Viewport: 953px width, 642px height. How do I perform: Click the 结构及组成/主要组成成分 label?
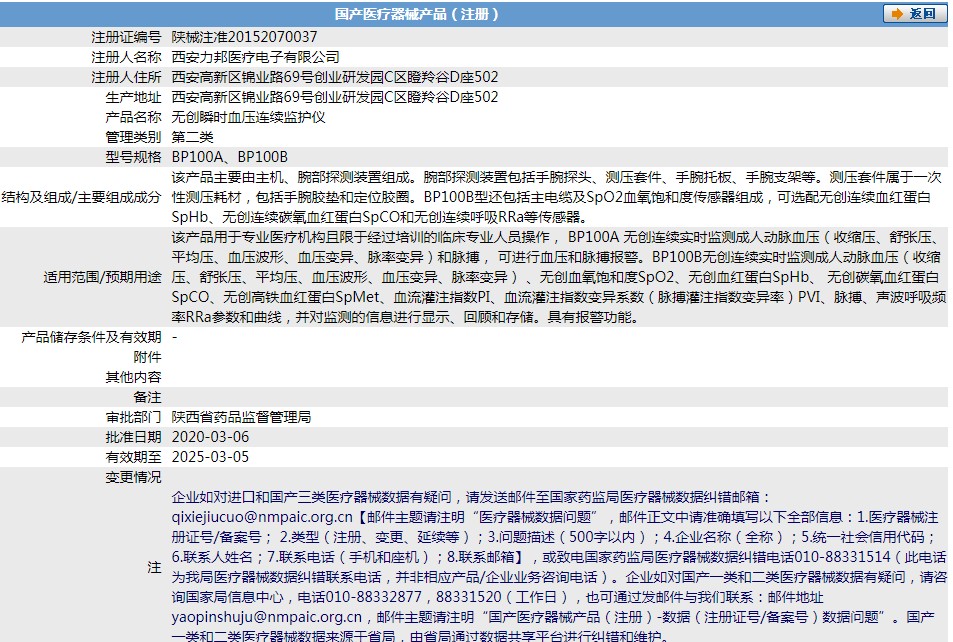tap(81, 197)
